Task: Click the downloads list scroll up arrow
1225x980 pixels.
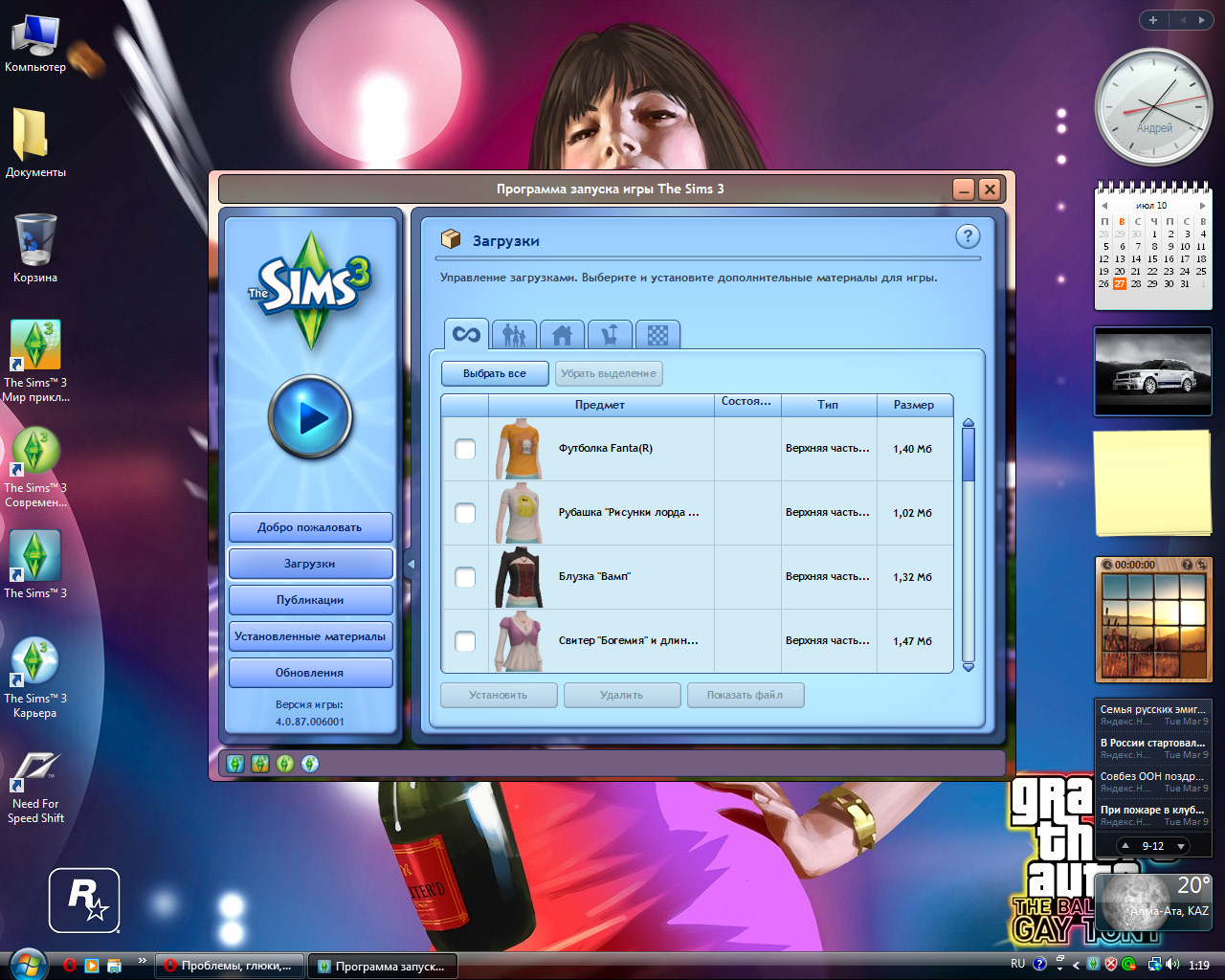Action: coord(969,422)
